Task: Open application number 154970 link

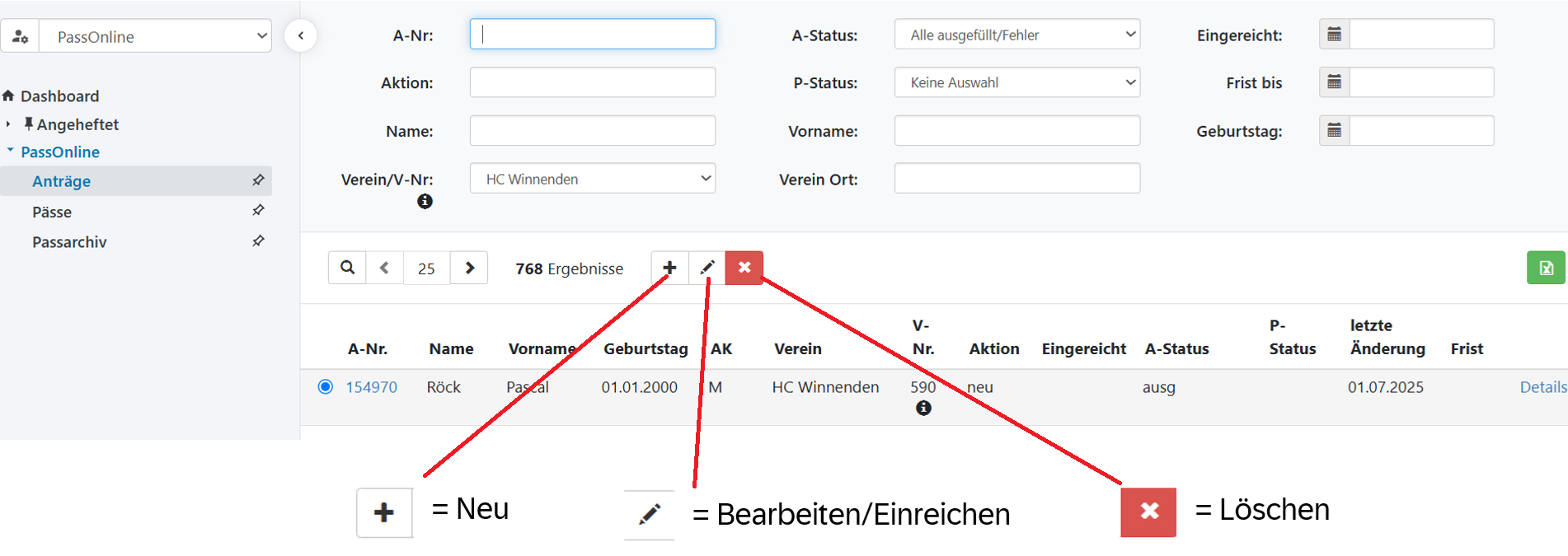Action: [x=371, y=387]
